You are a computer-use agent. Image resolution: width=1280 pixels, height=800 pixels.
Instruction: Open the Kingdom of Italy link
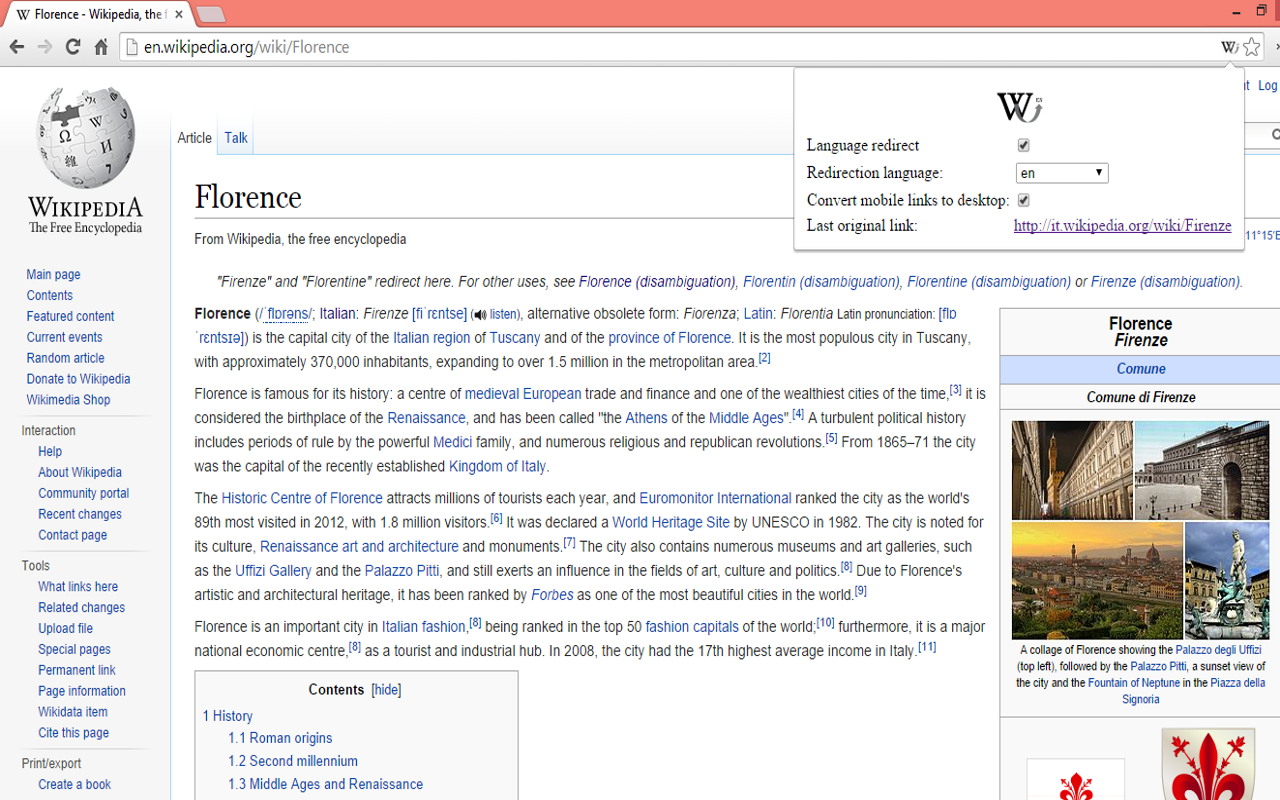point(497,466)
